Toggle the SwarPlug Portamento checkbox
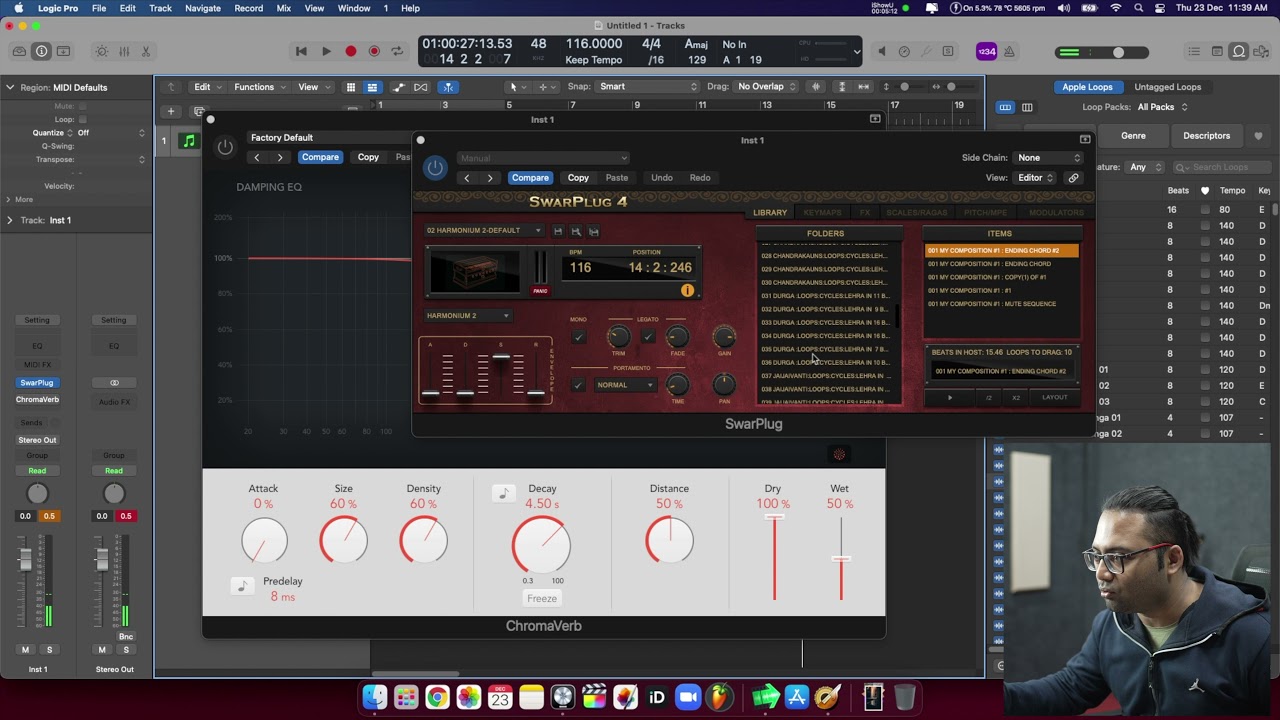 click(x=578, y=385)
